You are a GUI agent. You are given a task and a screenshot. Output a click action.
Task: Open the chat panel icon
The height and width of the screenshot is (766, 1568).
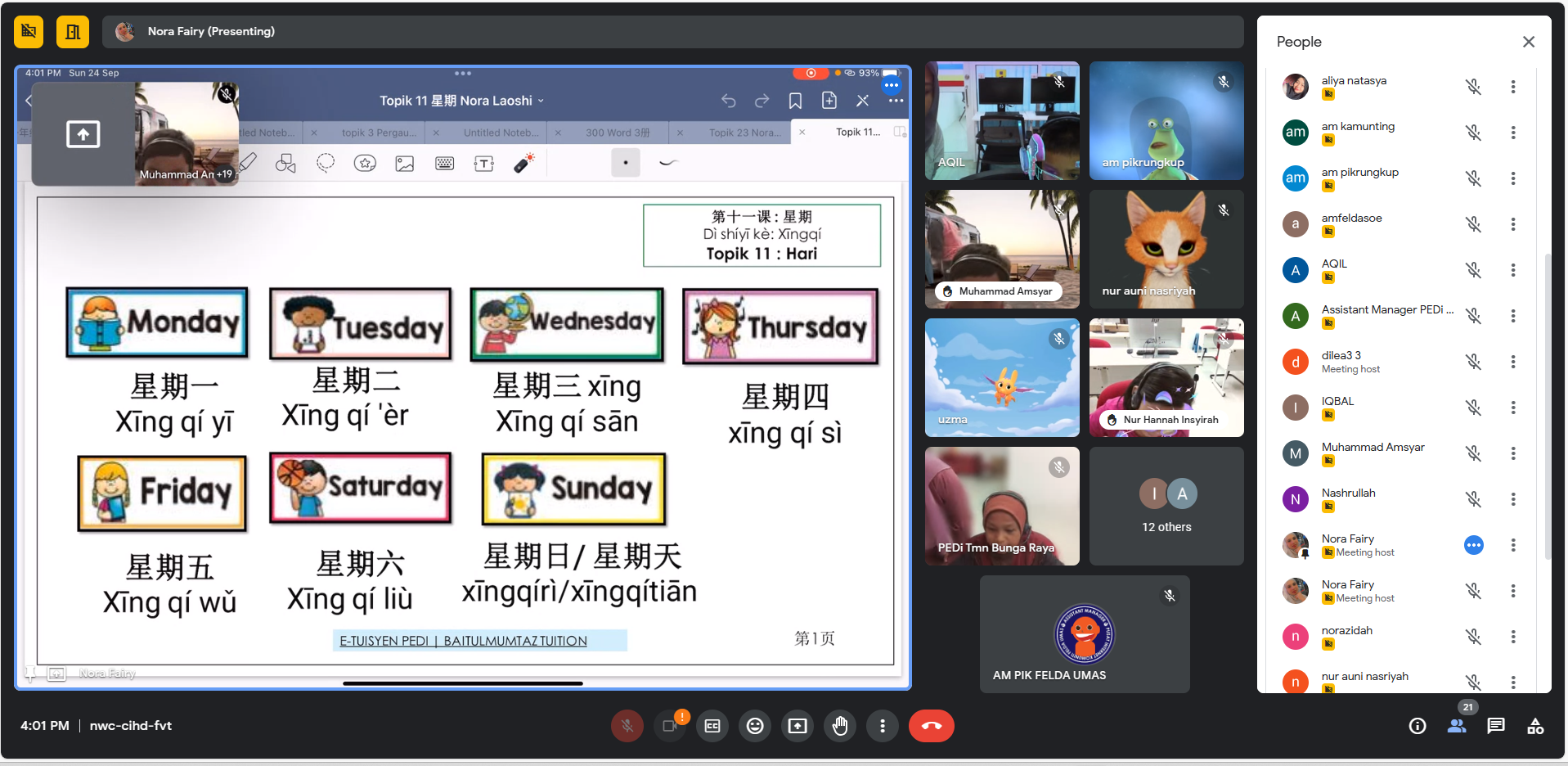coord(1496,726)
